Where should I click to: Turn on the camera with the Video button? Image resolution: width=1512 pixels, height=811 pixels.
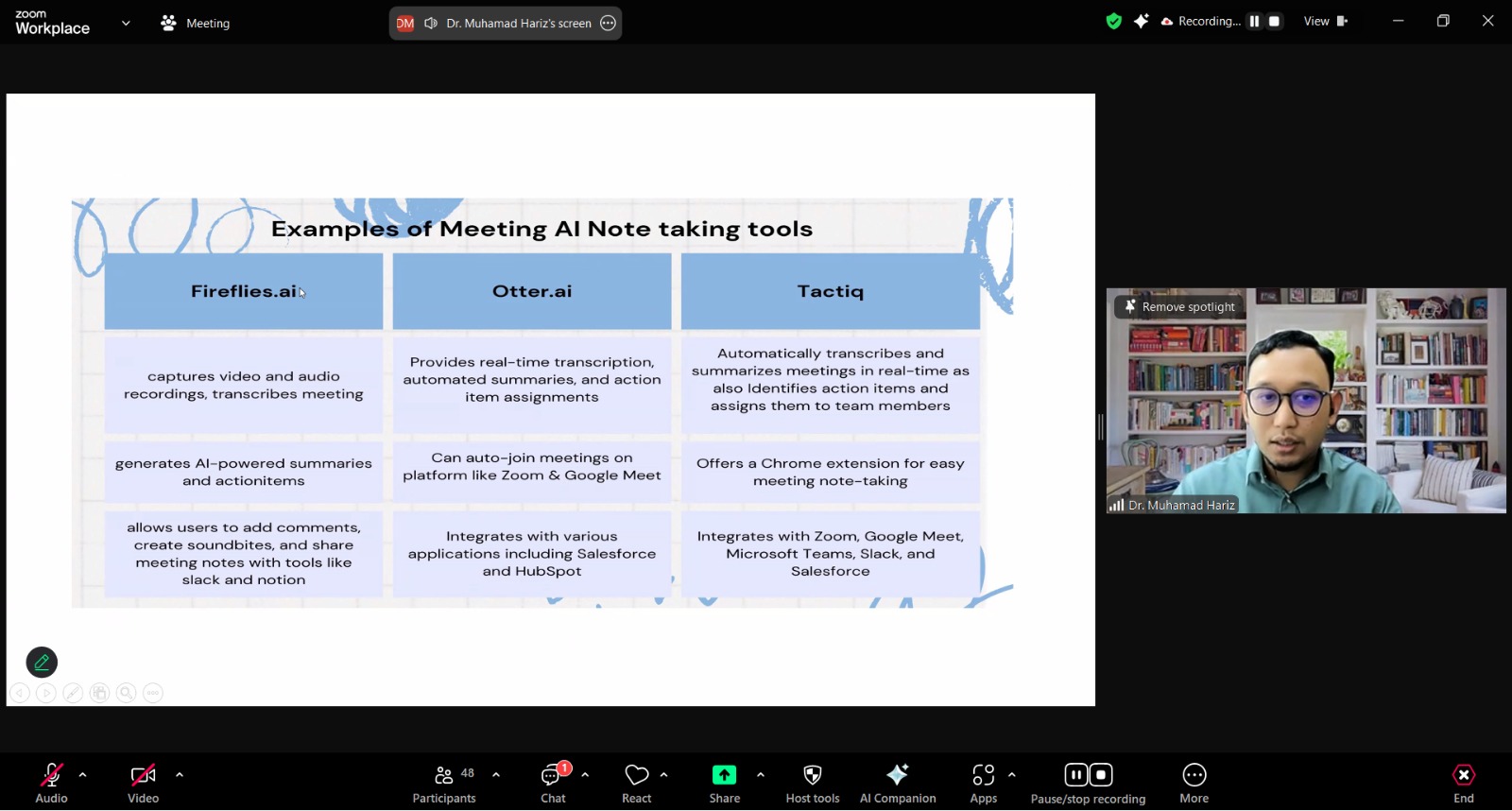(x=143, y=783)
